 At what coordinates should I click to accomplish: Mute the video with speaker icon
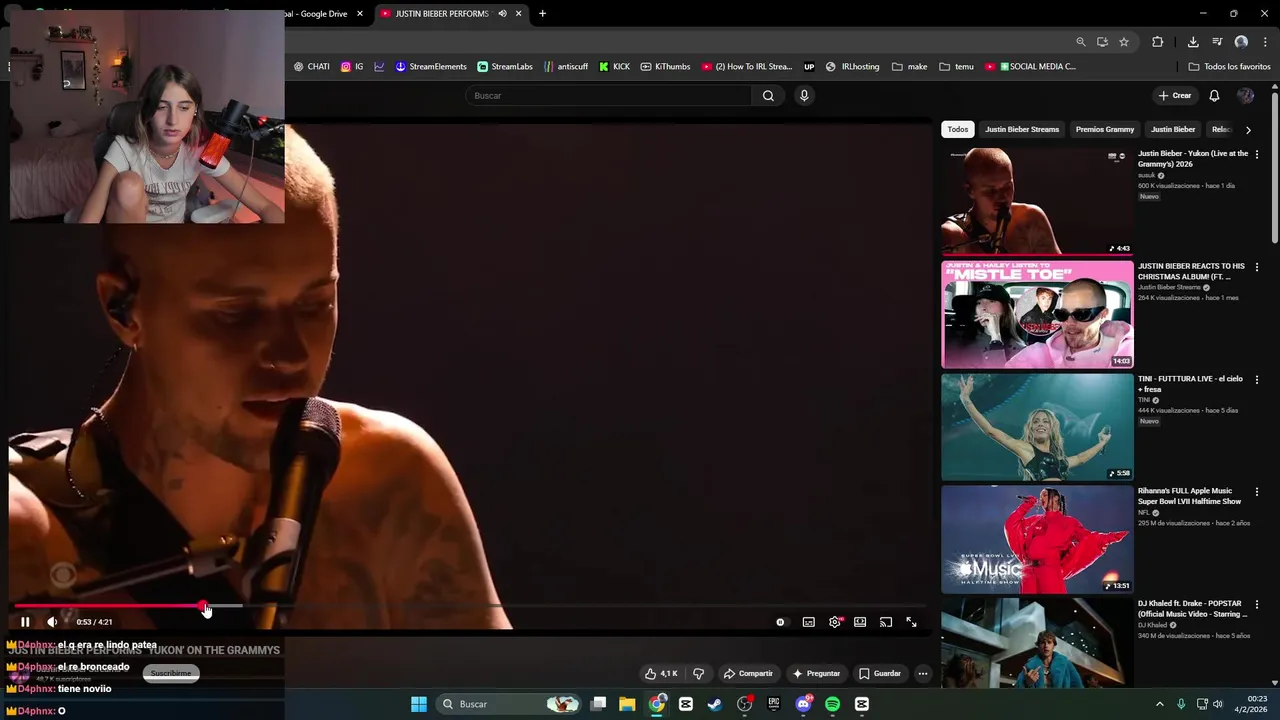point(53,622)
